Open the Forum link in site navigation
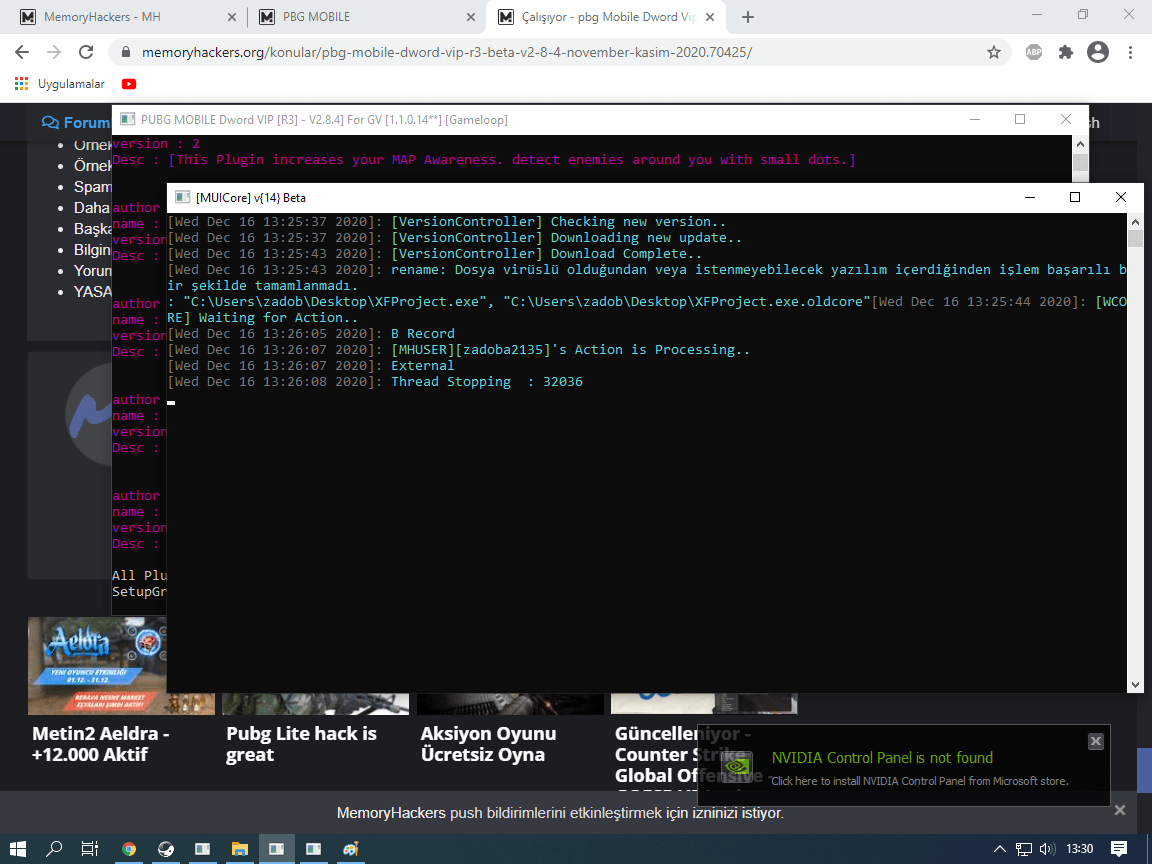1152x864 pixels. click(76, 123)
